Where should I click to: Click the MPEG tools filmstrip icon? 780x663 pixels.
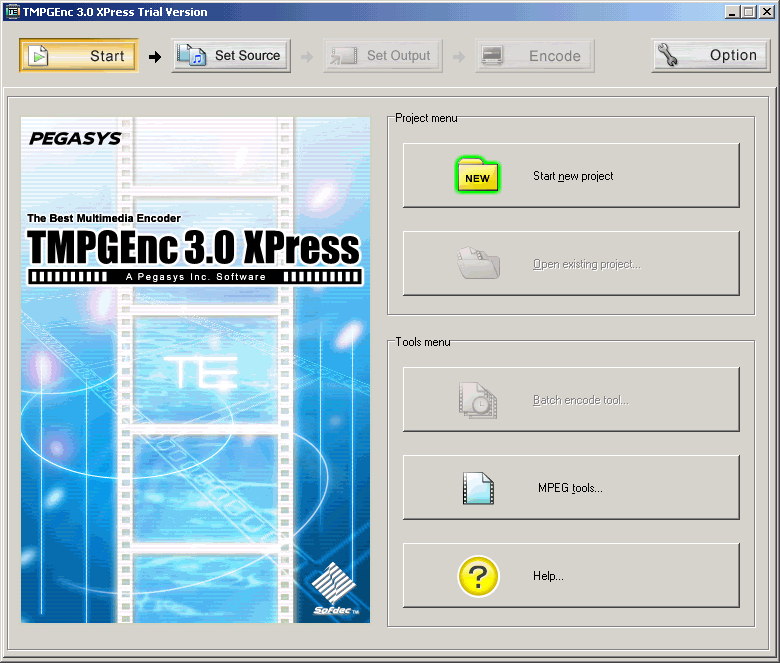point(477,488)
